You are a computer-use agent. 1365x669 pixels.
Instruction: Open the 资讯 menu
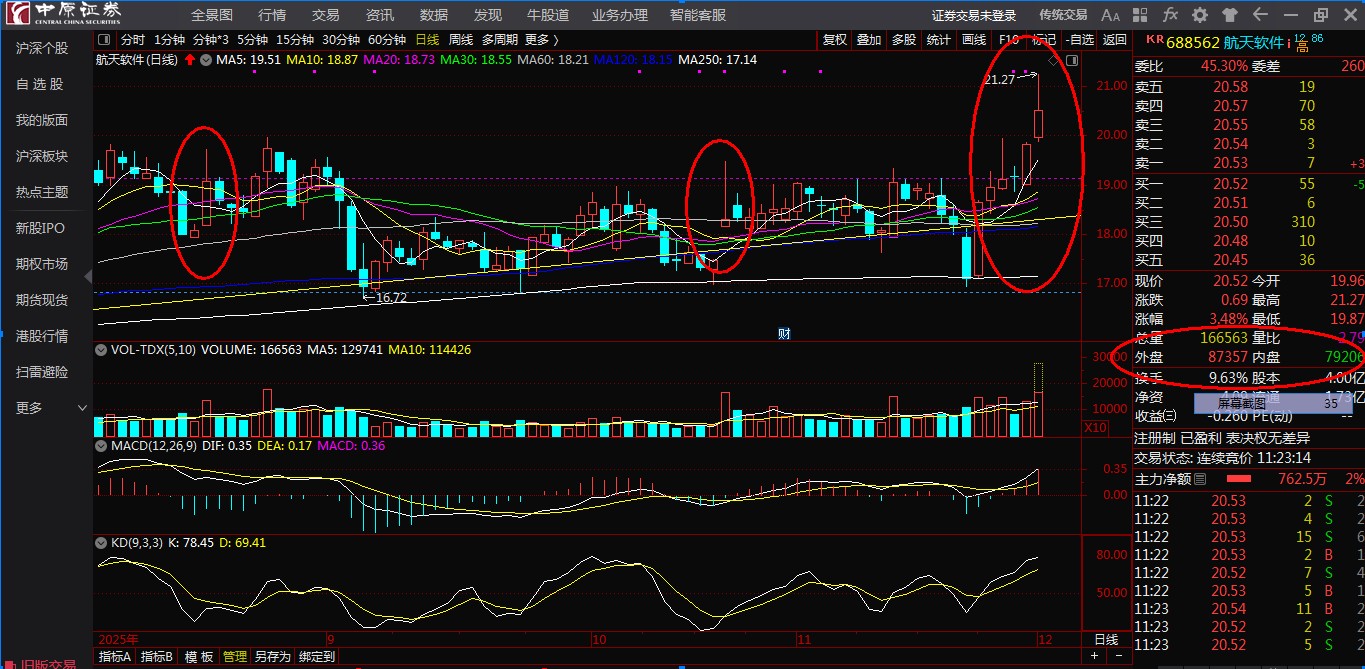380,15
